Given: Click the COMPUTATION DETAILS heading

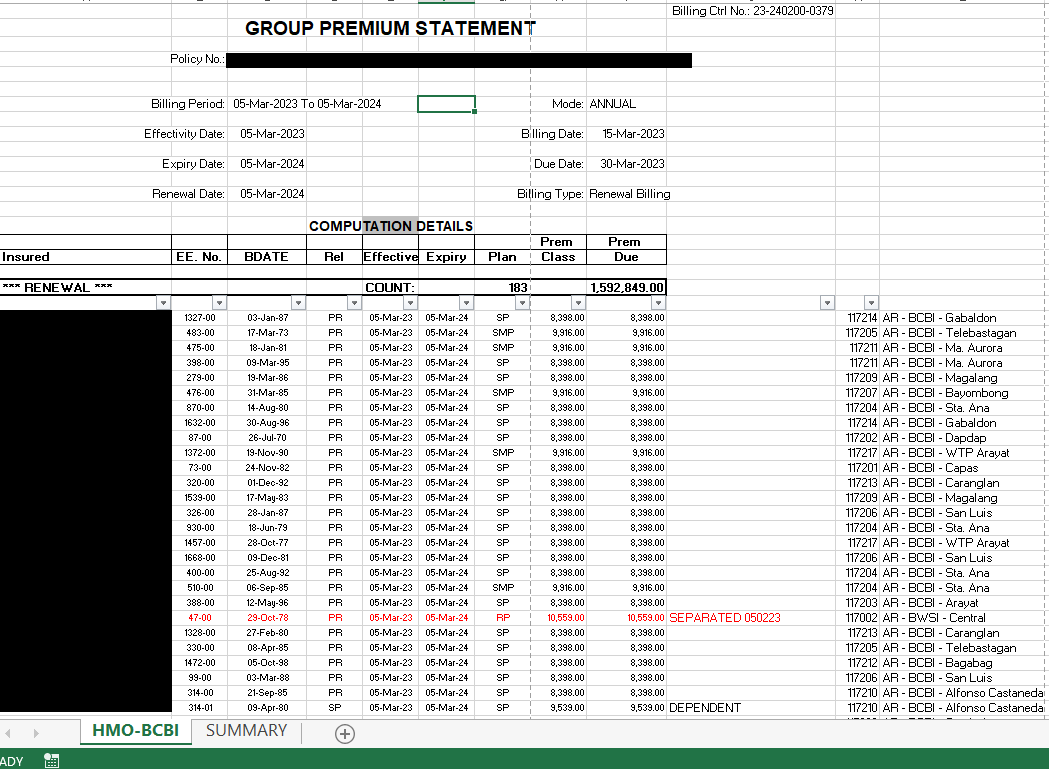Looking at the screenshot, I should coord(391,226).
